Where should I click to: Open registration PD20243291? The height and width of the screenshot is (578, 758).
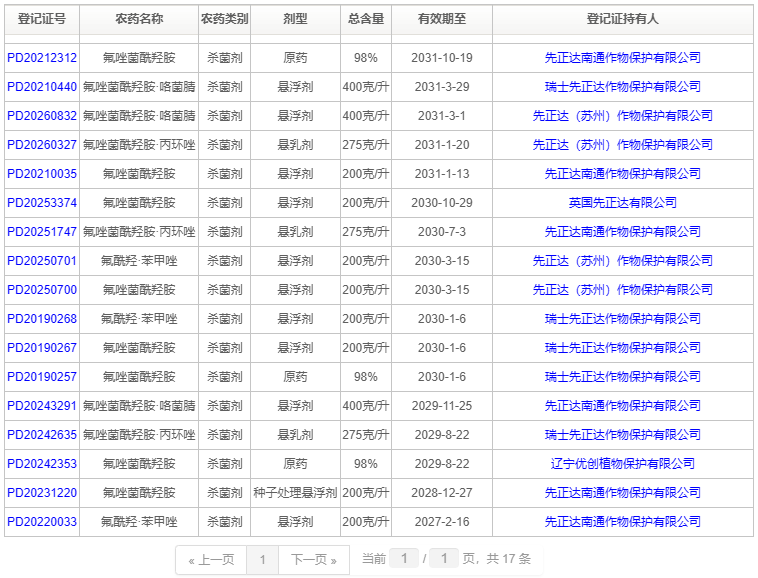pos(42,406)
